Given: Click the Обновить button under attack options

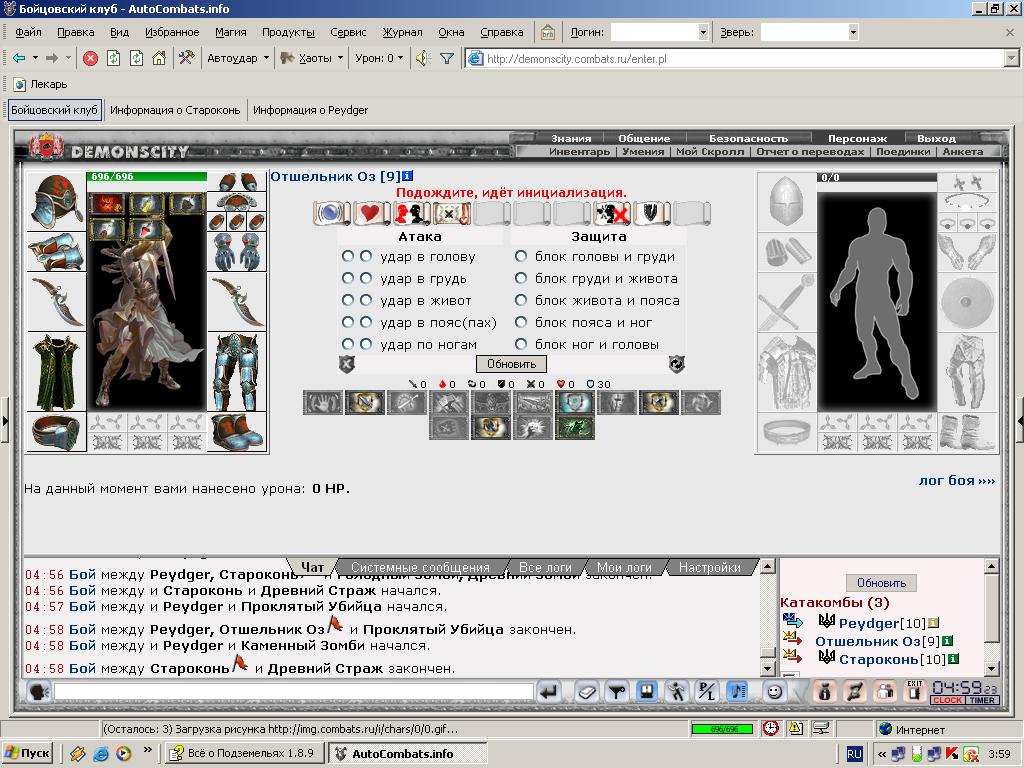Looking at the screenshot, I should tap(511, 364).
